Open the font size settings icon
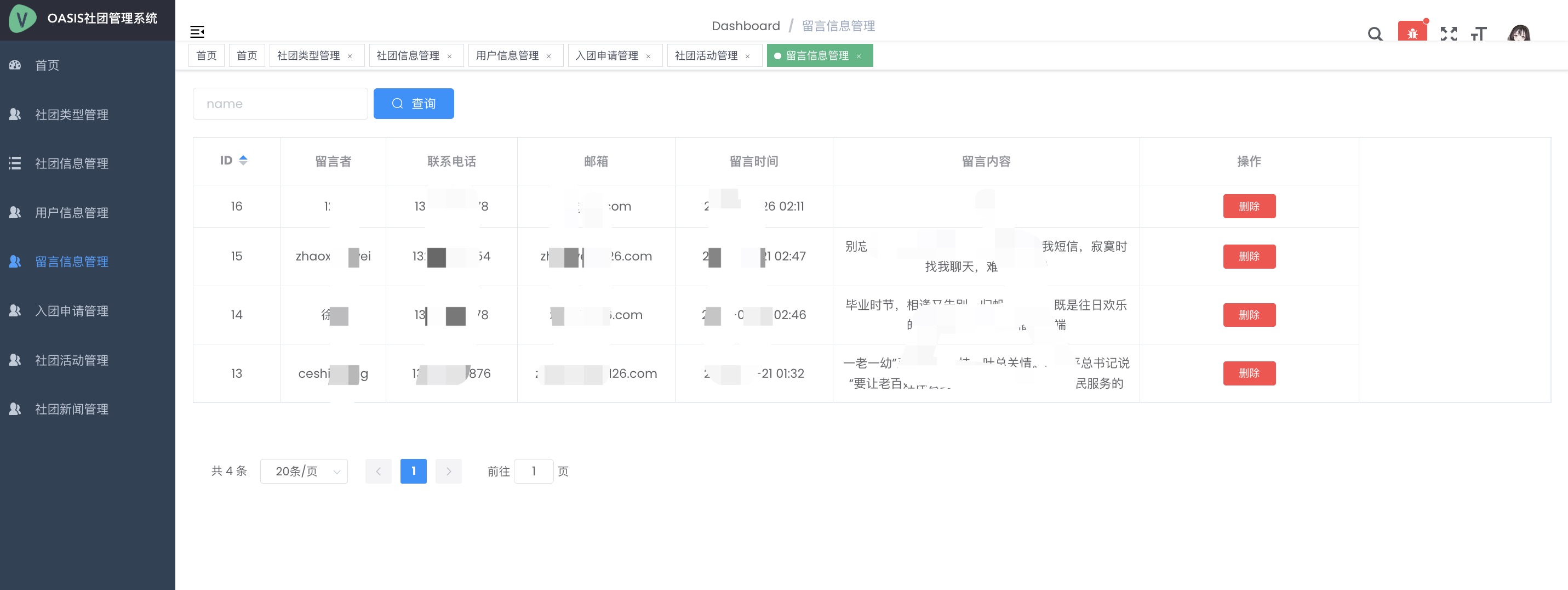 [1479, 34]
